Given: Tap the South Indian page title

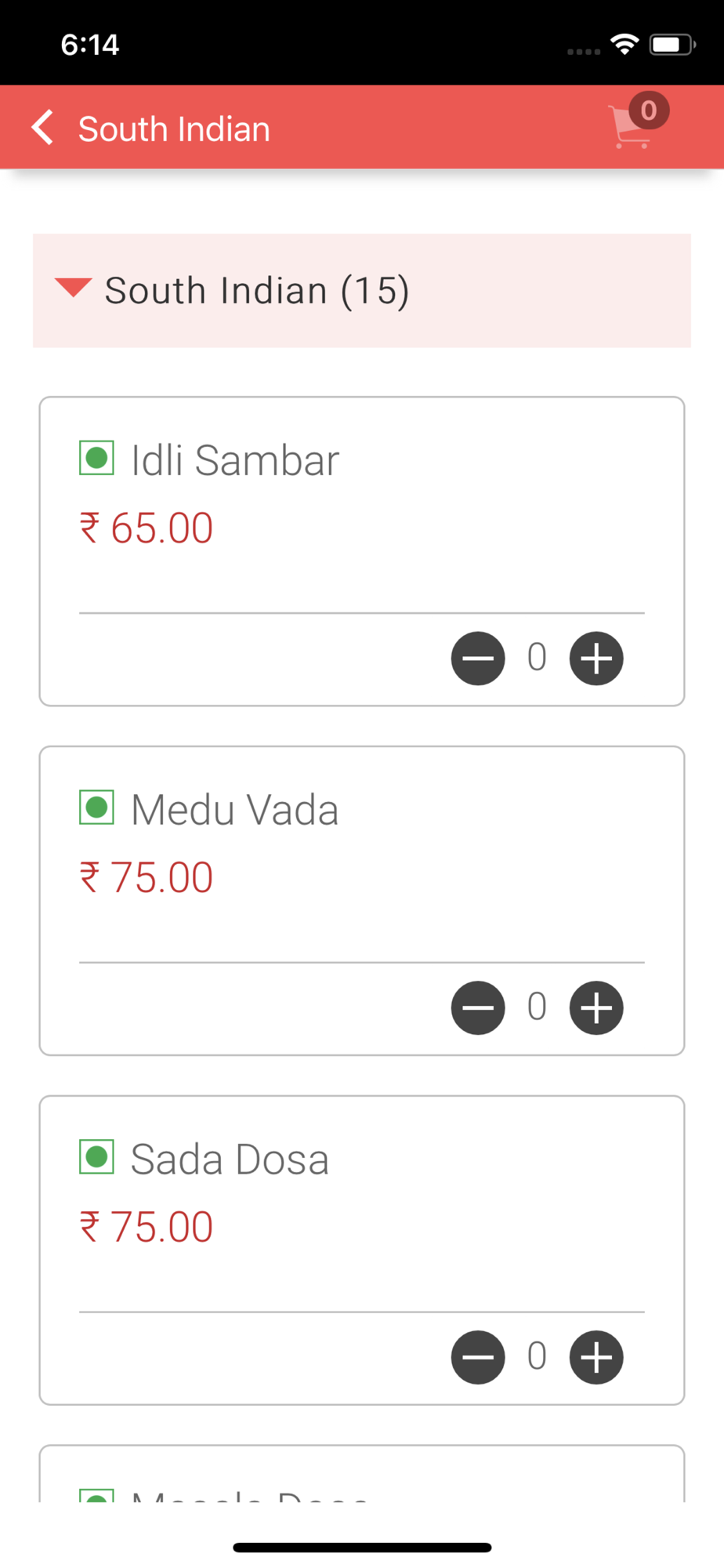Looking at the screenshot, I should click(x=174, y=129).
